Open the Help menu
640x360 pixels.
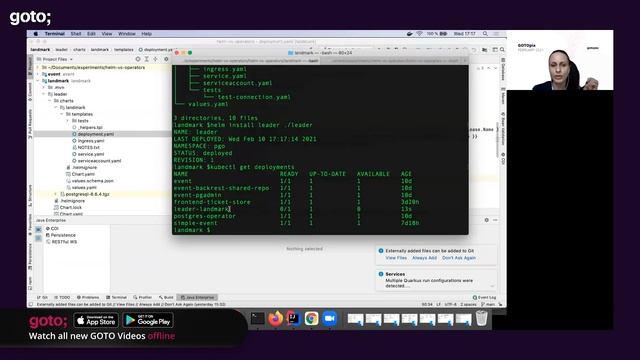point(147,34)
